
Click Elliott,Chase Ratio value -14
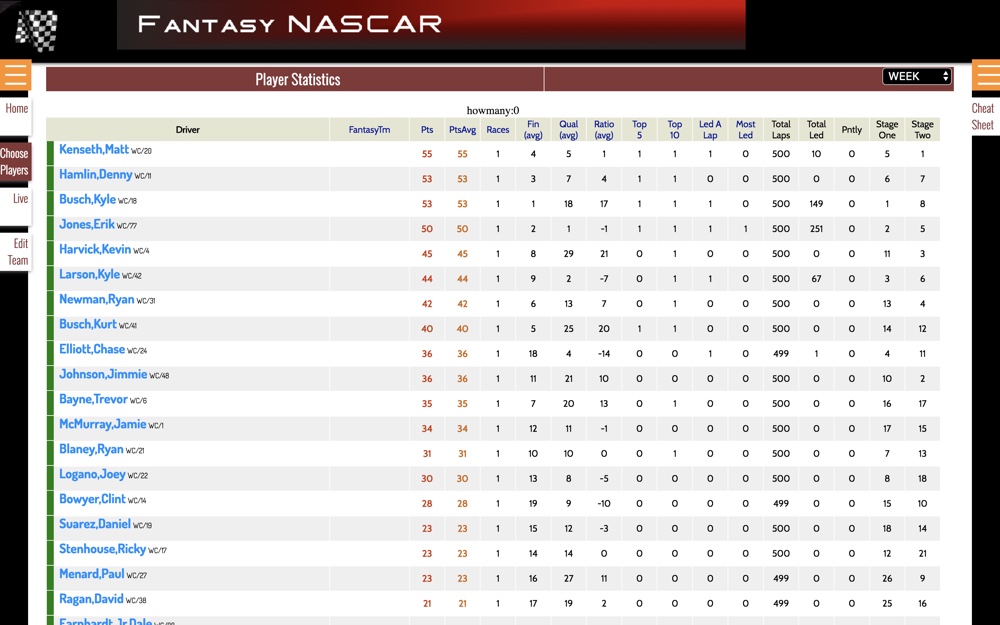click(x=604, y=354)
